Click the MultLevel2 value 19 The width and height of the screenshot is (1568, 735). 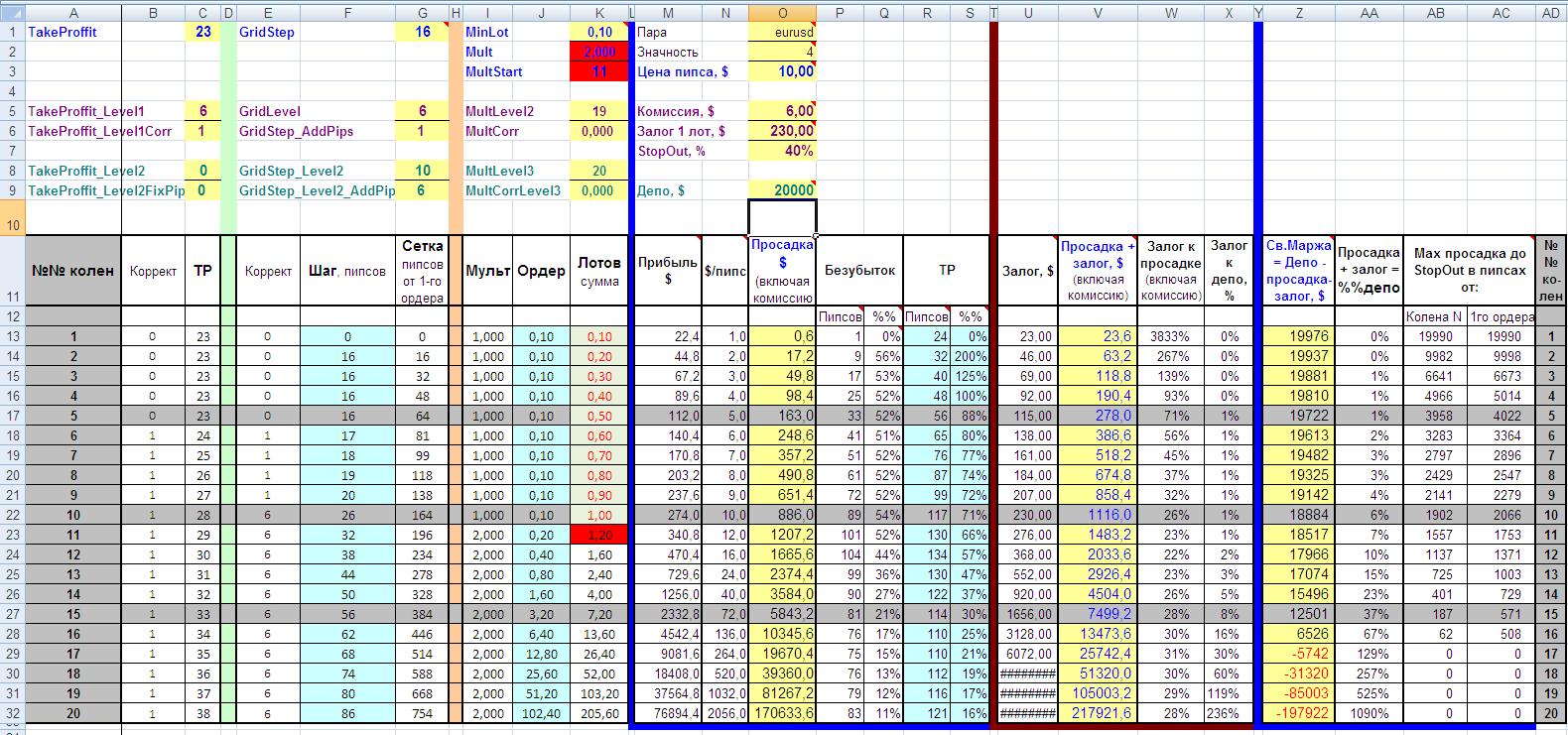click(x=599, y=111)
